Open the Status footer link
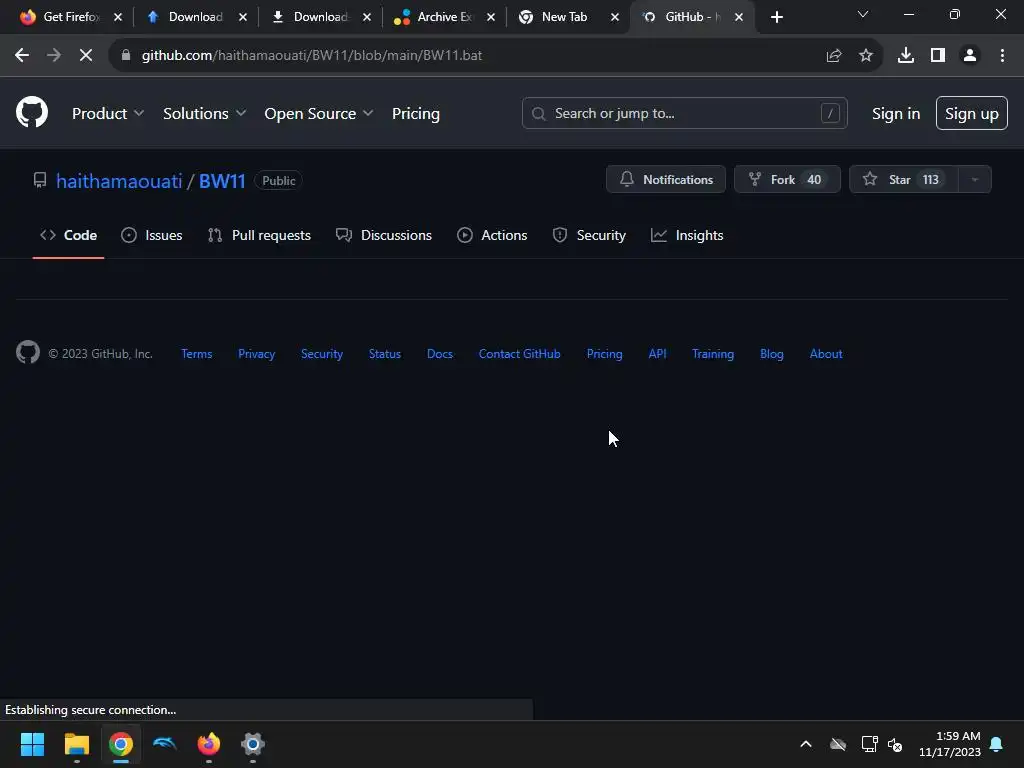Viewport: 1024px width, 768px height. (x=385, y=354)
